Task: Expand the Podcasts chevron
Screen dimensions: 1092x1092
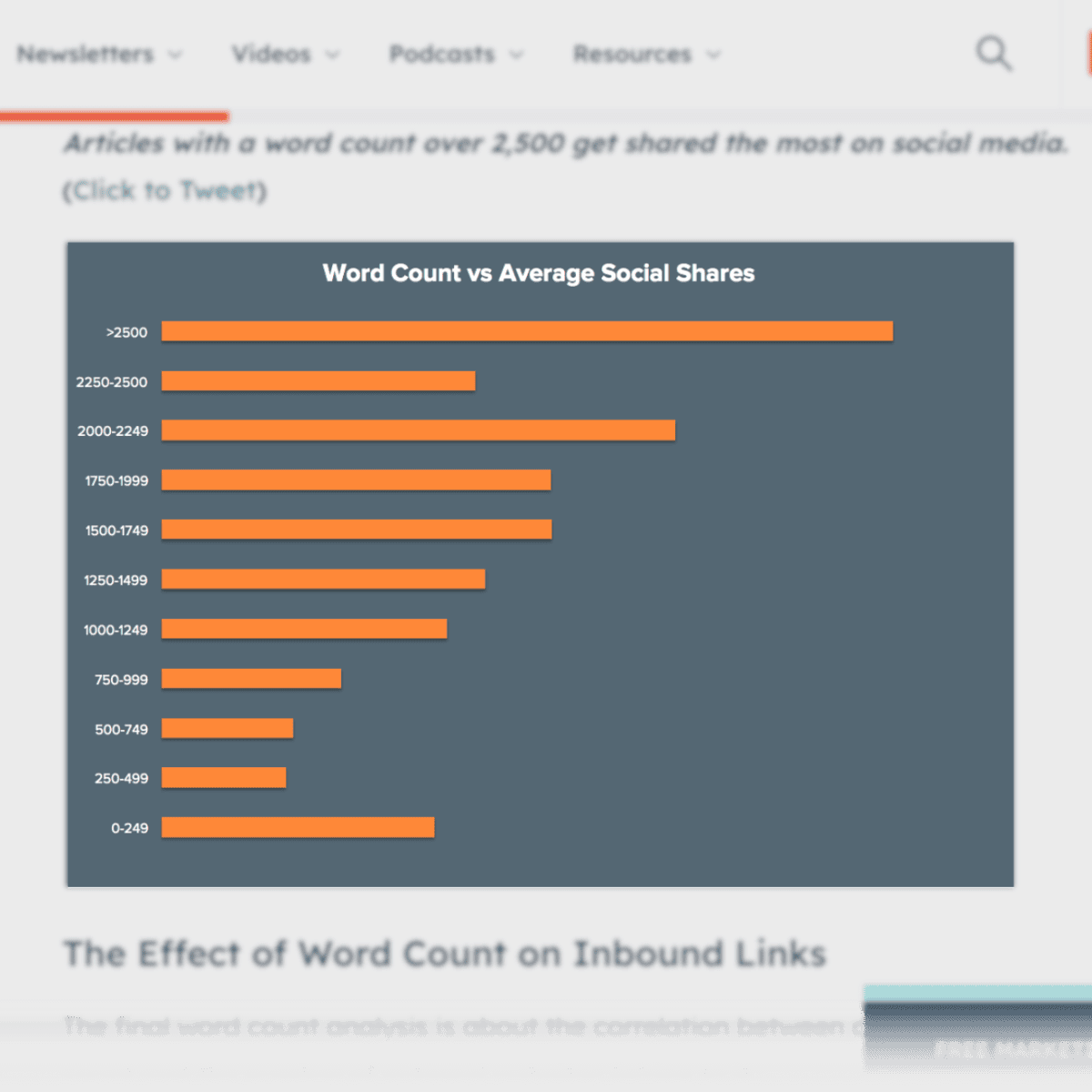Action: point(516,55)
